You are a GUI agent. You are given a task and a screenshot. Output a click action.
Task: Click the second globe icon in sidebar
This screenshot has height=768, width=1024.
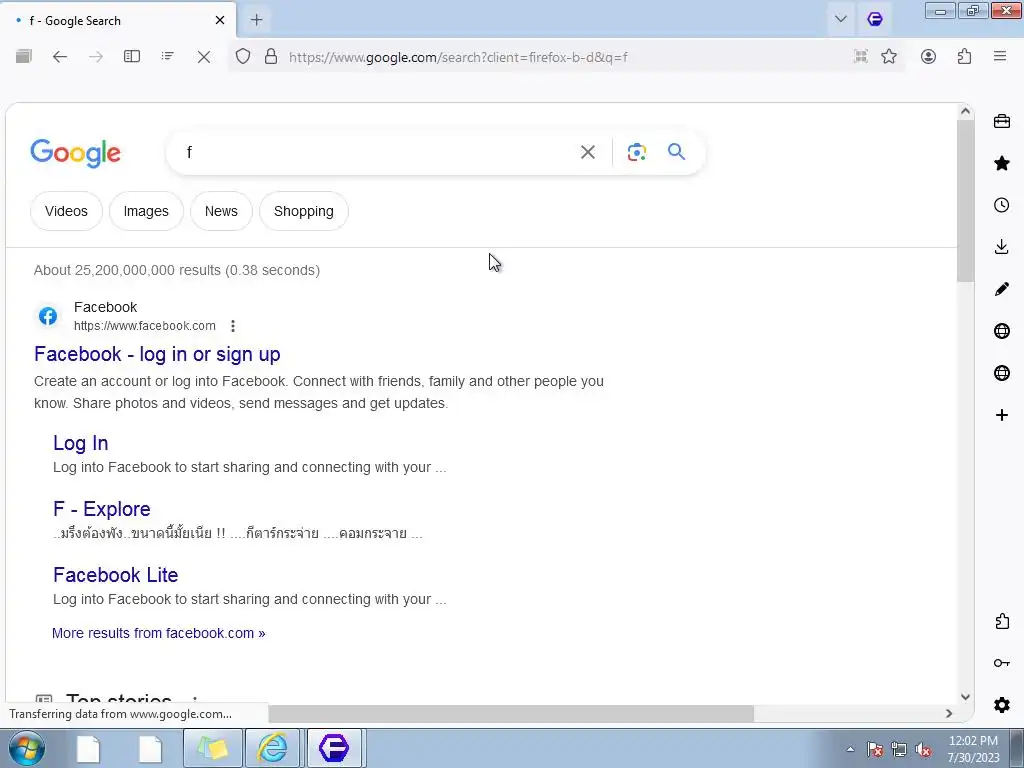[1002, 373]
